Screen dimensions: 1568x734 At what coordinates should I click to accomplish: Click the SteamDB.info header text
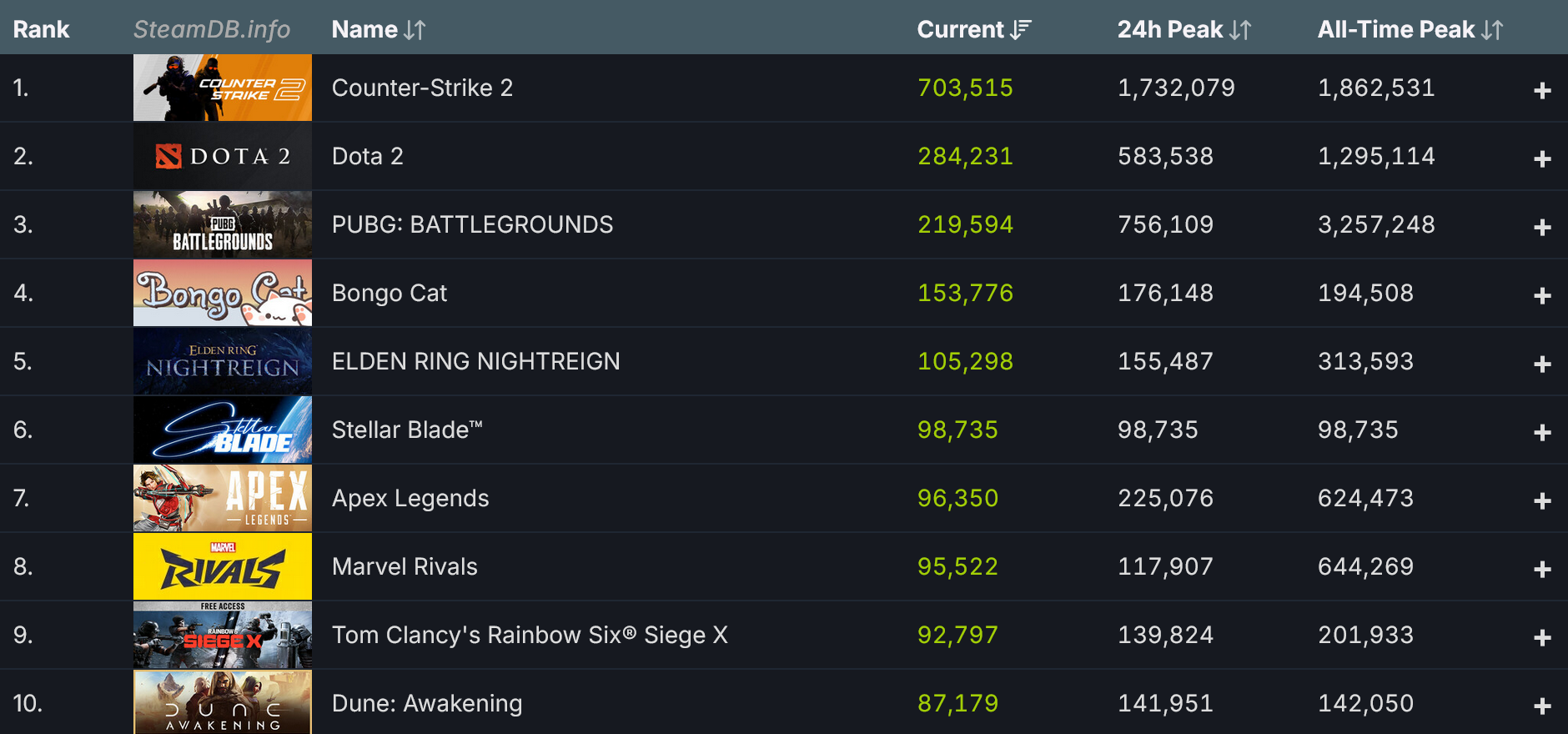[x=212, y=30]
